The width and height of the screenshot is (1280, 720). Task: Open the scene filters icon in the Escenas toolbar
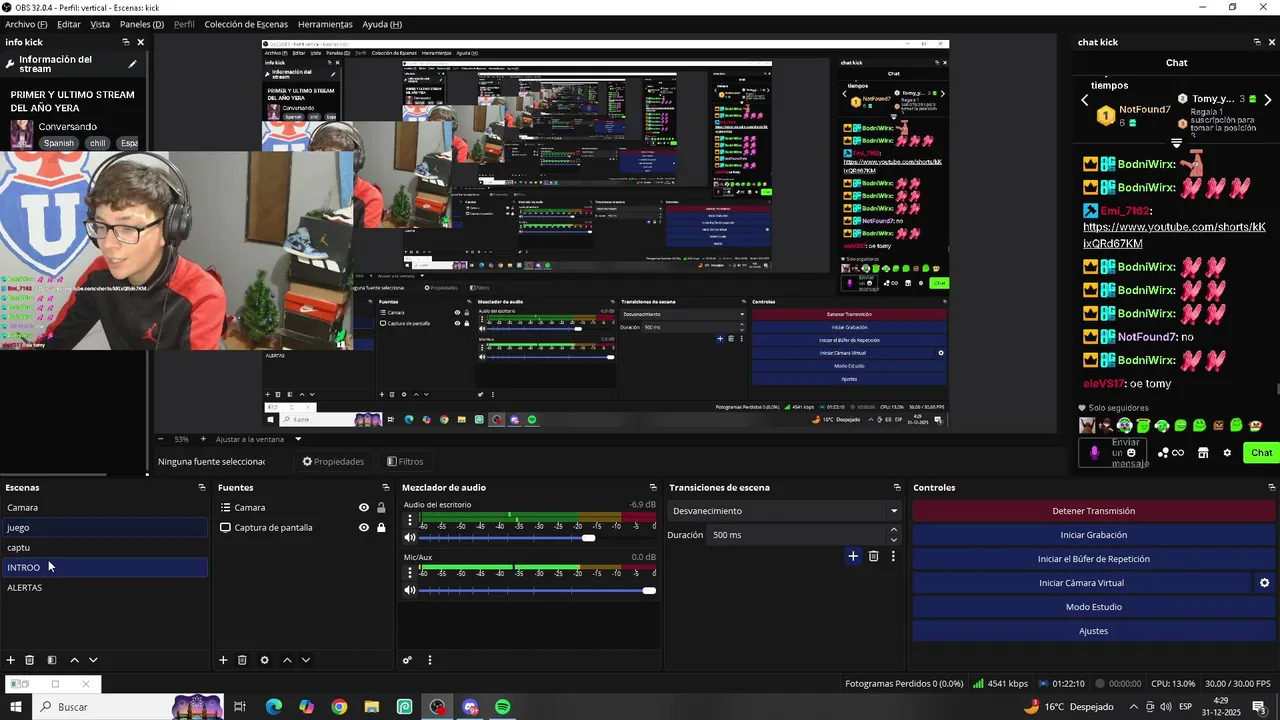click(52, 660)
